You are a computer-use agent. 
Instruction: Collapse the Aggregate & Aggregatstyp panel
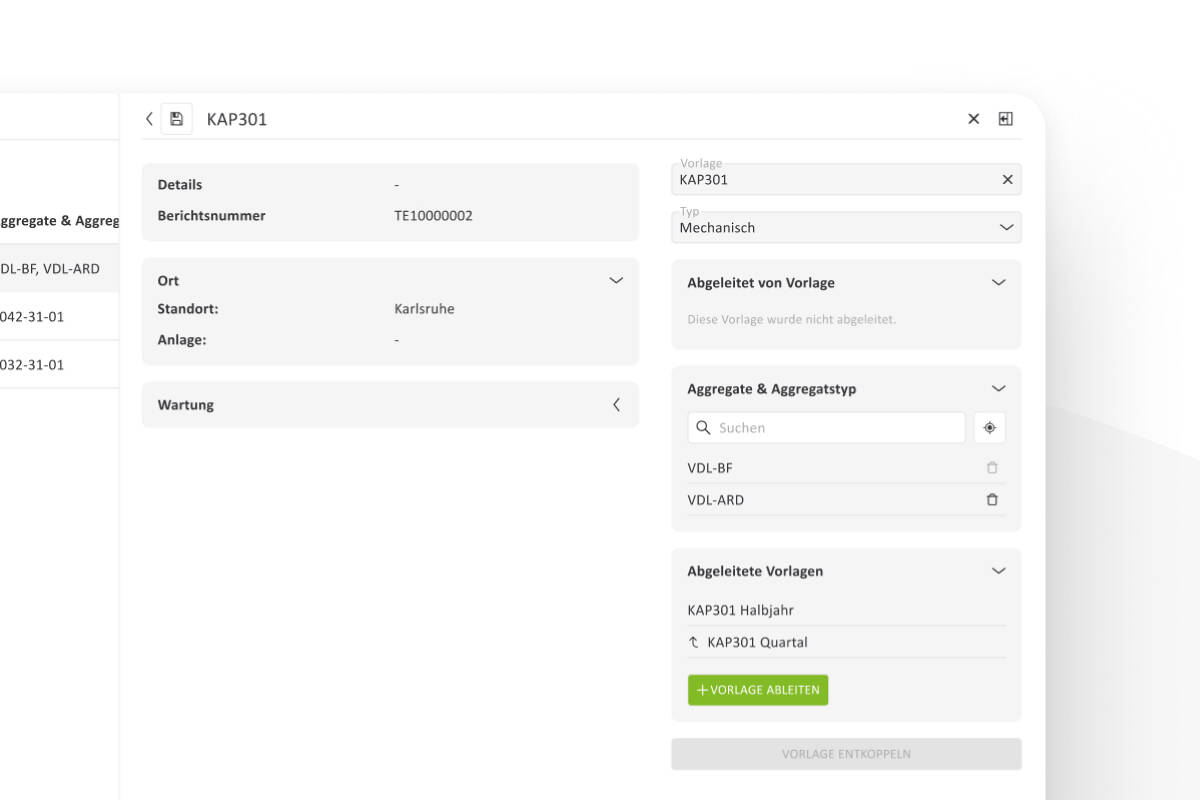click(x=998, y=389)
